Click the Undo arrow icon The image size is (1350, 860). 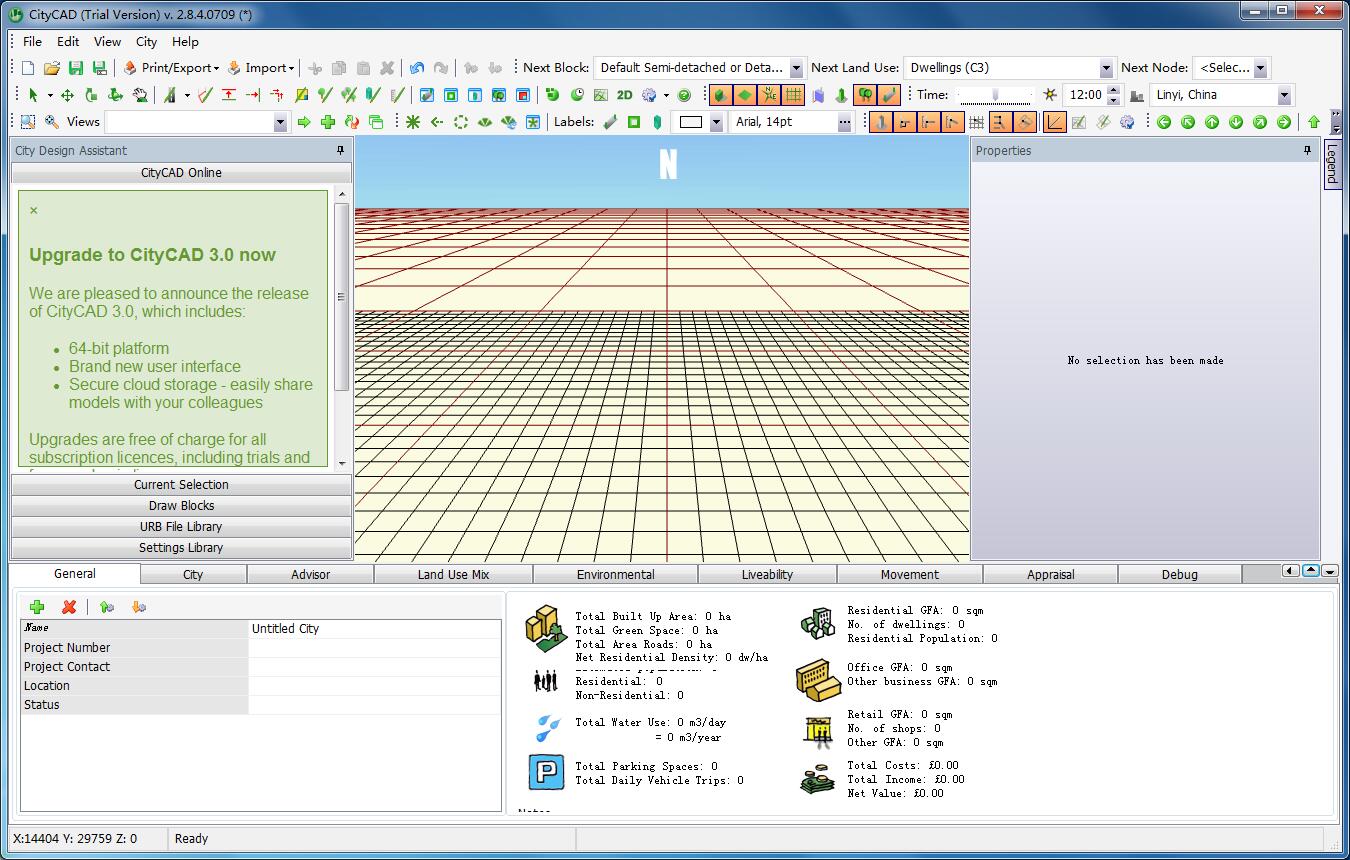(417, 68)
